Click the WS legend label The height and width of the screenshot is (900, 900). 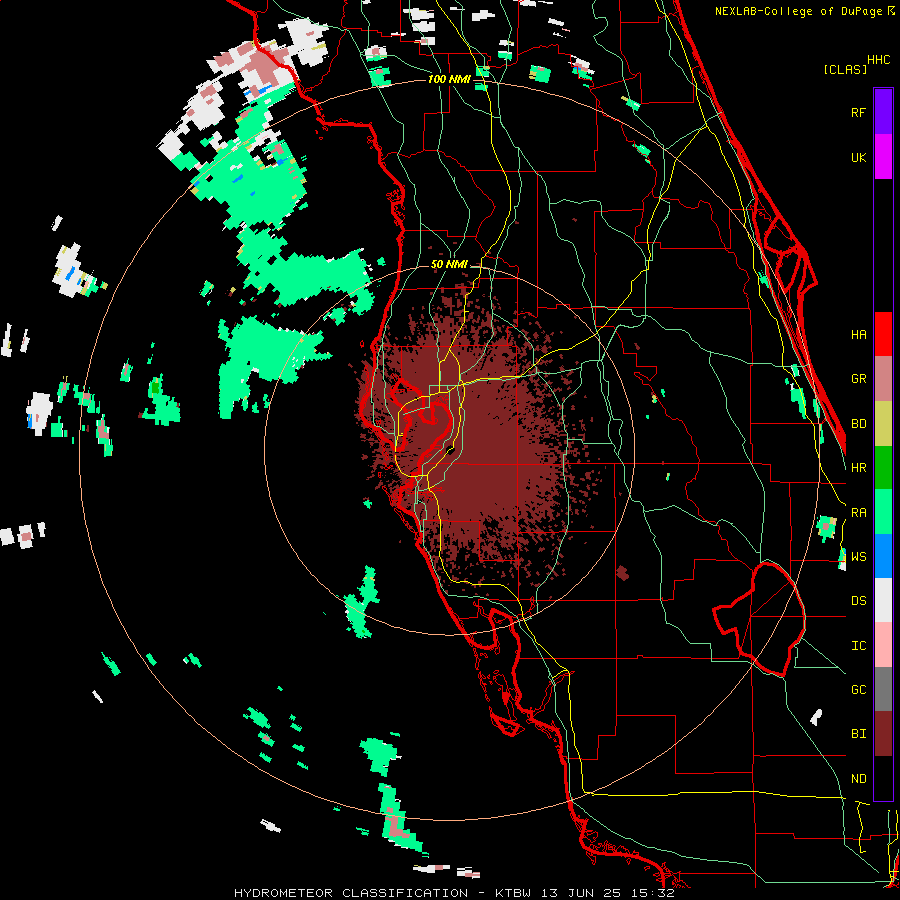pyautogui.click(x=858, y=556)
